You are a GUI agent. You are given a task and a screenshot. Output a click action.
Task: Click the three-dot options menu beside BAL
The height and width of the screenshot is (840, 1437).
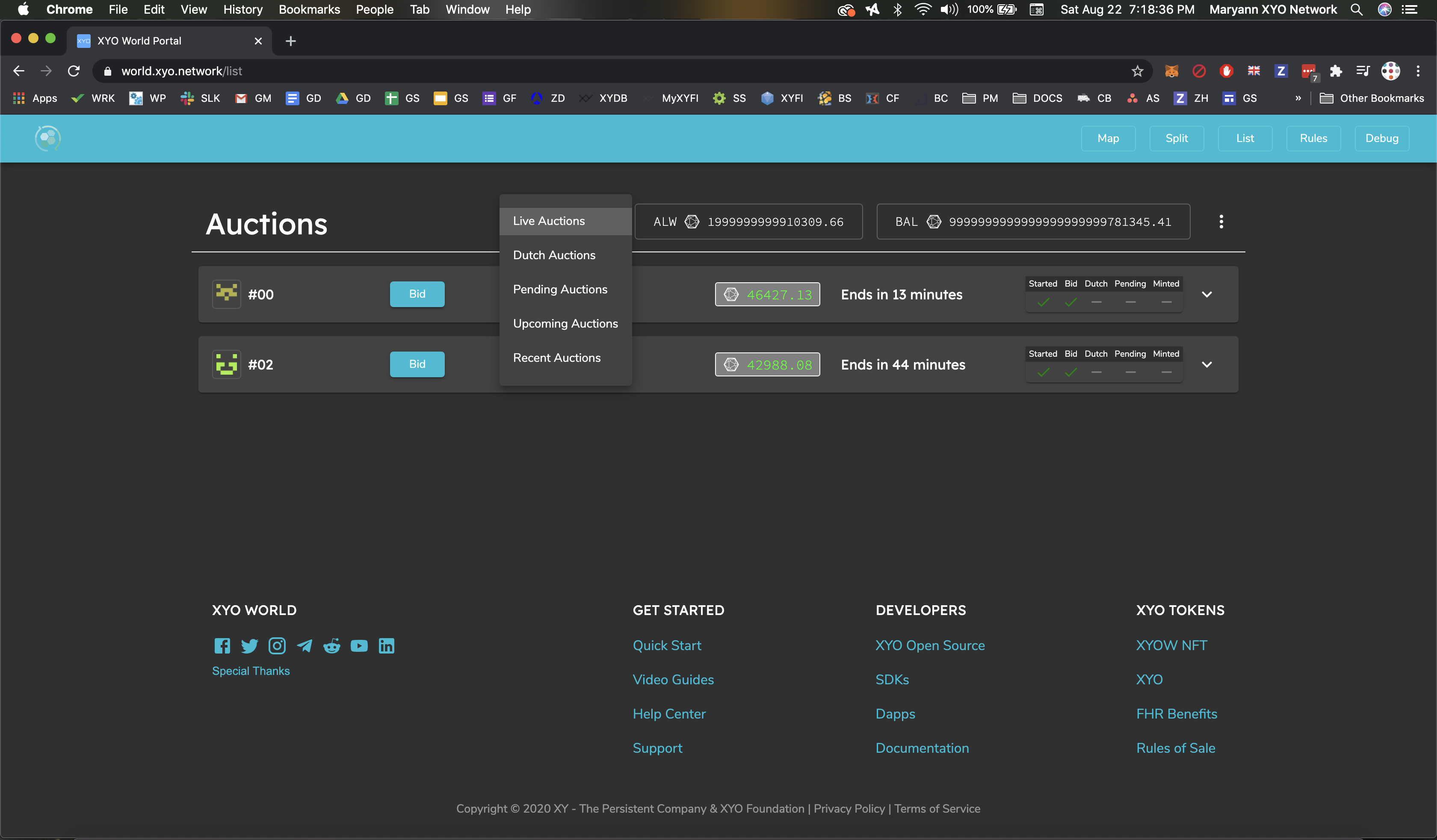click(x=1221, y=221)
